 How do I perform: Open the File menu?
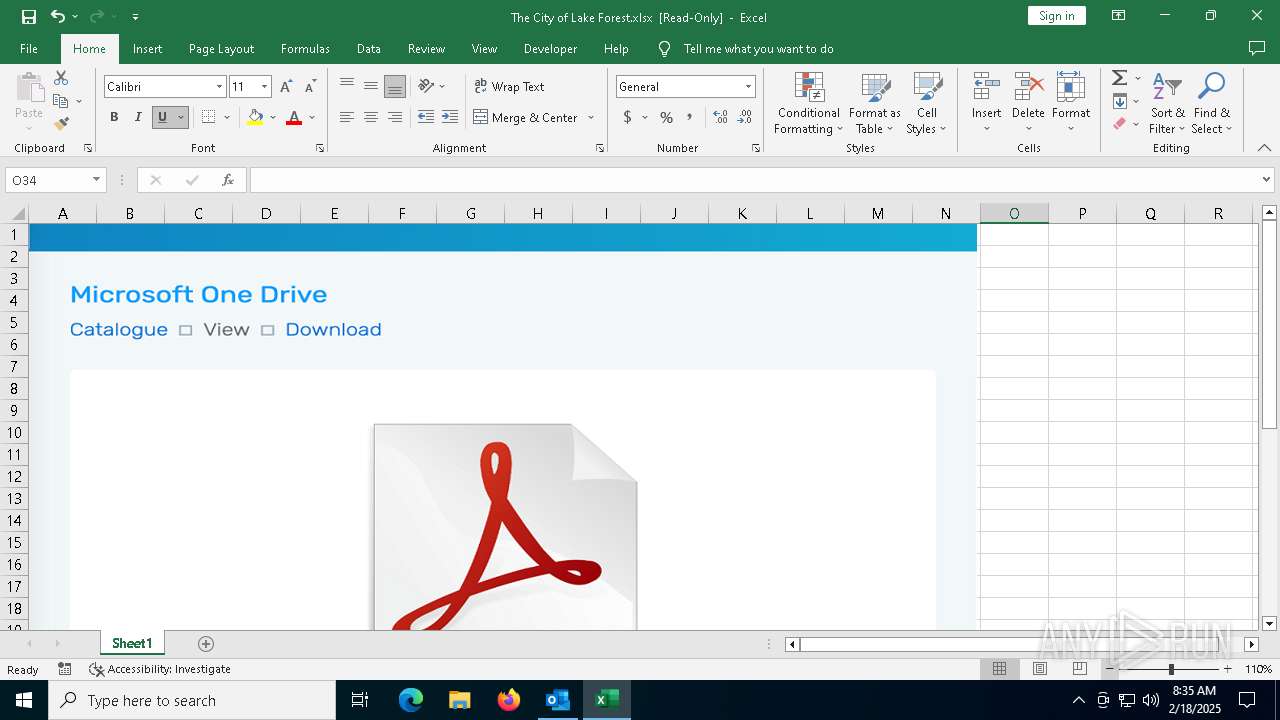pos(29,48)
